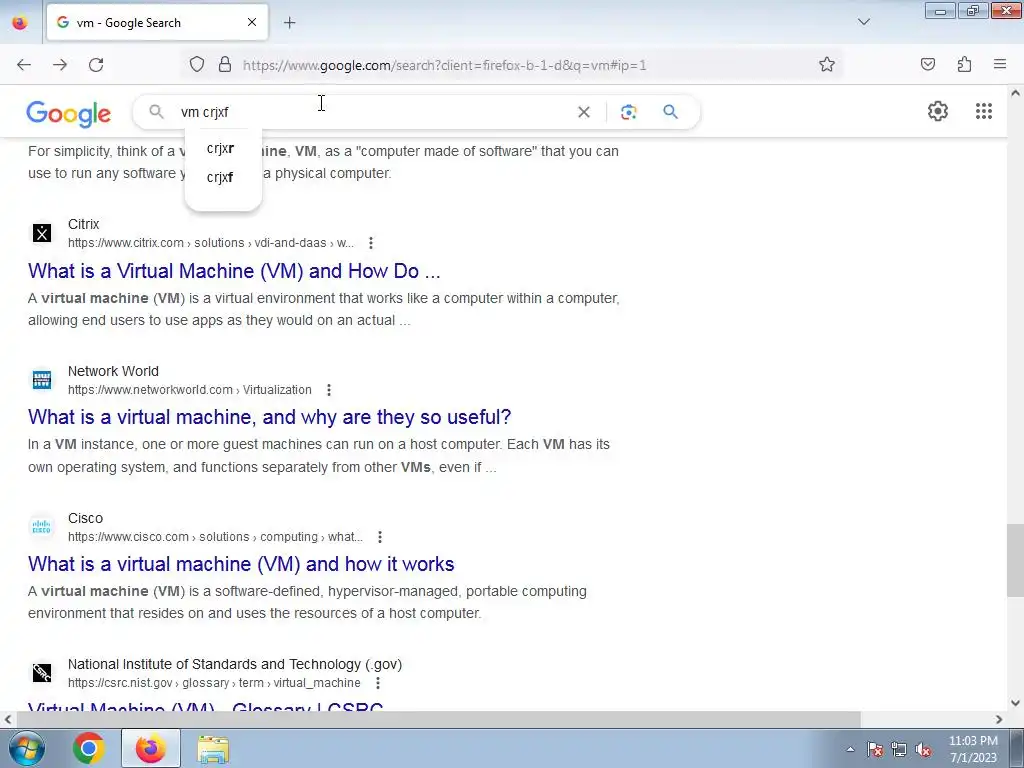Save page to Pocket
The image size is (1024, 768).
point(928,65)
